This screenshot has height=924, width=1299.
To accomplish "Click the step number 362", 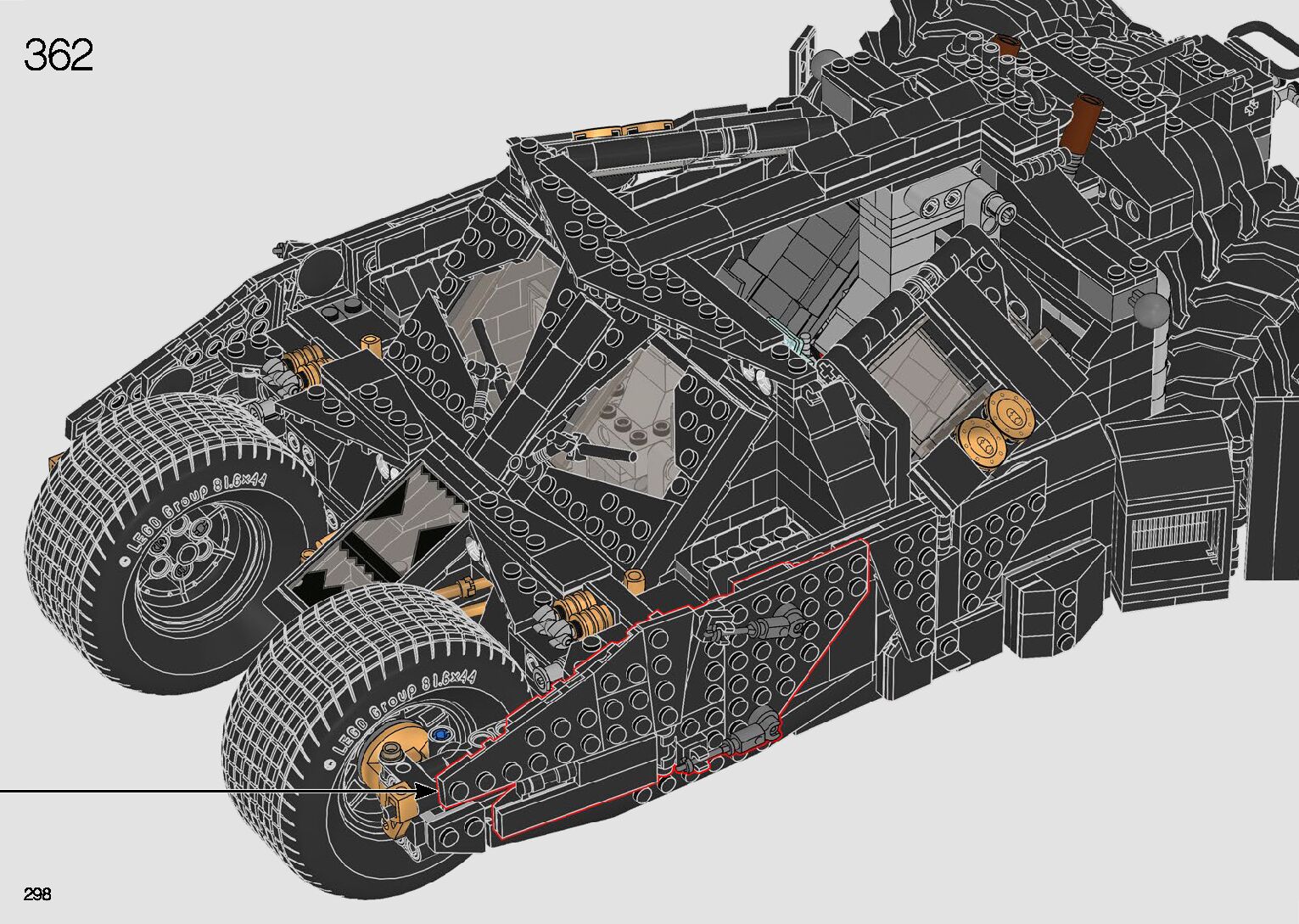I will pos(59,56).
